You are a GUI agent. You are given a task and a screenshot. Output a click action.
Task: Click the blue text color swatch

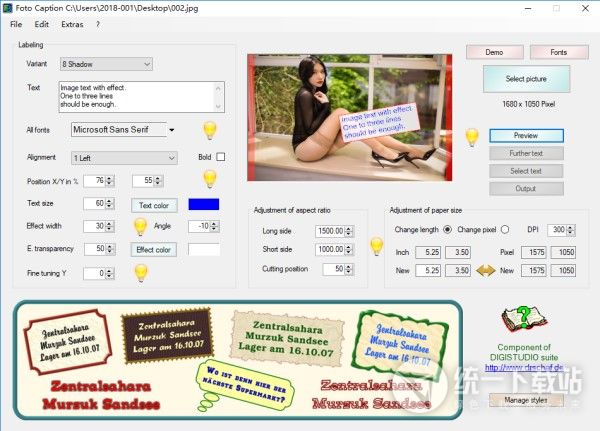tap(203, 204)
